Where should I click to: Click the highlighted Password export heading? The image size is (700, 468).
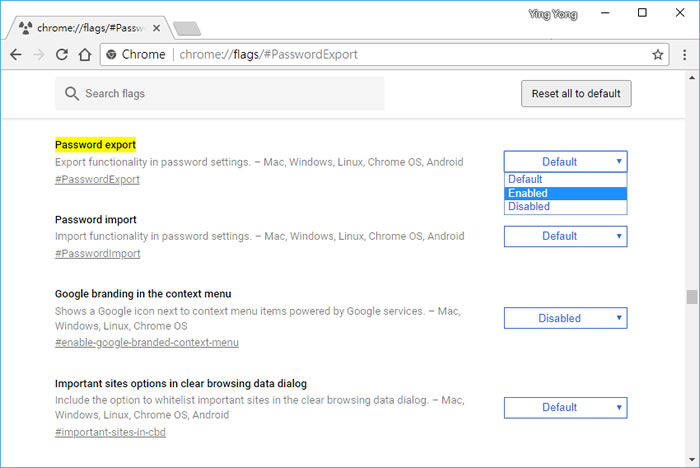click(x=96, y=145)
